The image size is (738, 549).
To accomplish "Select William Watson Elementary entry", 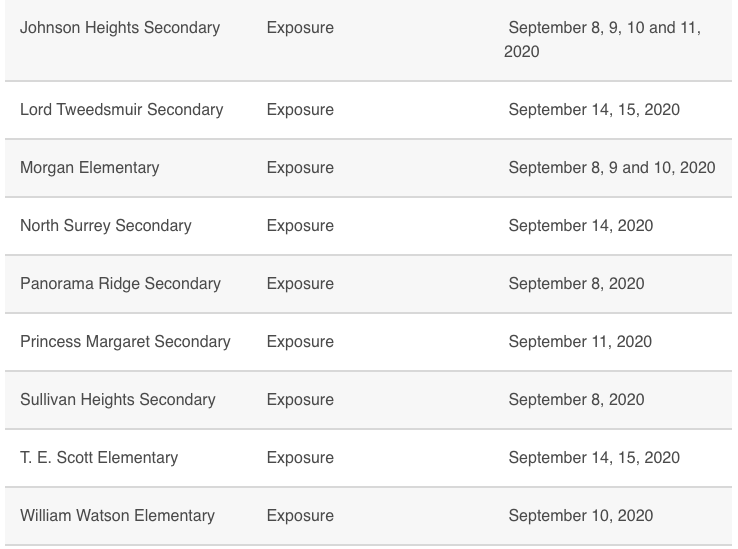I will 117,516.
